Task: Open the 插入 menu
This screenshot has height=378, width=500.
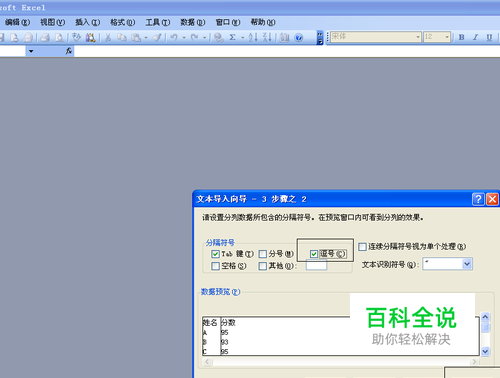Action: (x=87, y=22)
